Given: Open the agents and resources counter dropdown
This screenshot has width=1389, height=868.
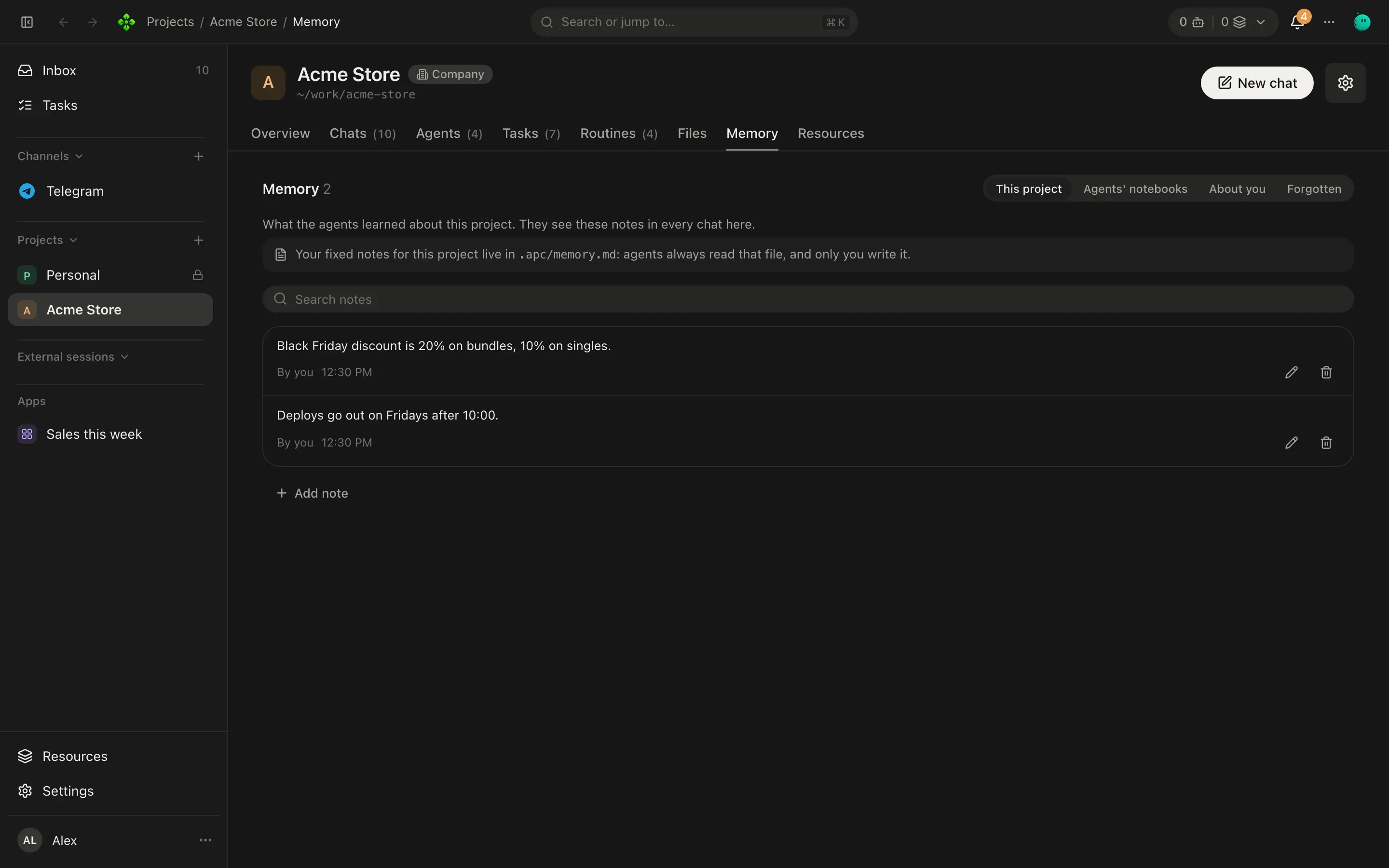Looking at the screenshot, I should click(x=1223, y=22).
